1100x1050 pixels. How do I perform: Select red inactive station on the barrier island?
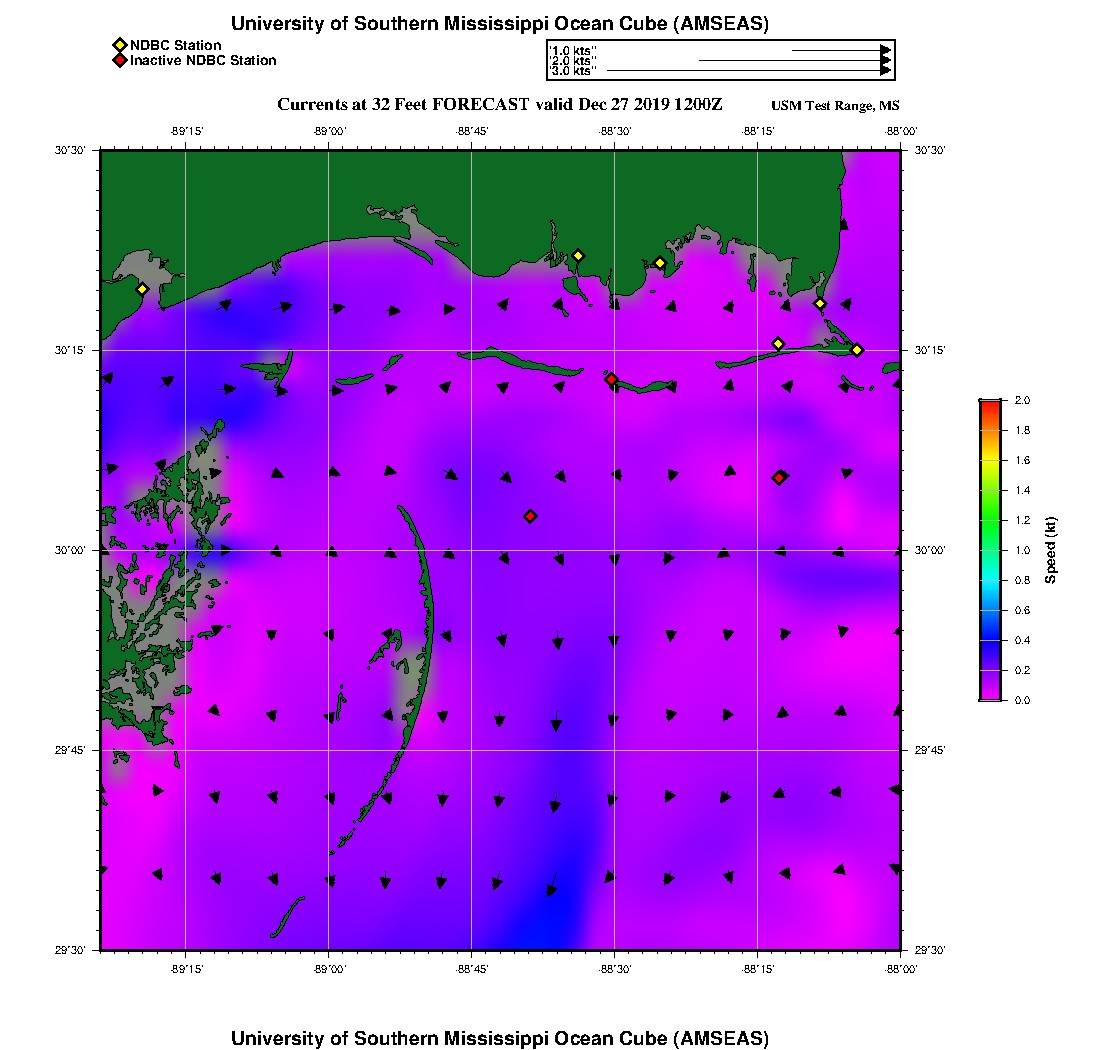[611, 379]
